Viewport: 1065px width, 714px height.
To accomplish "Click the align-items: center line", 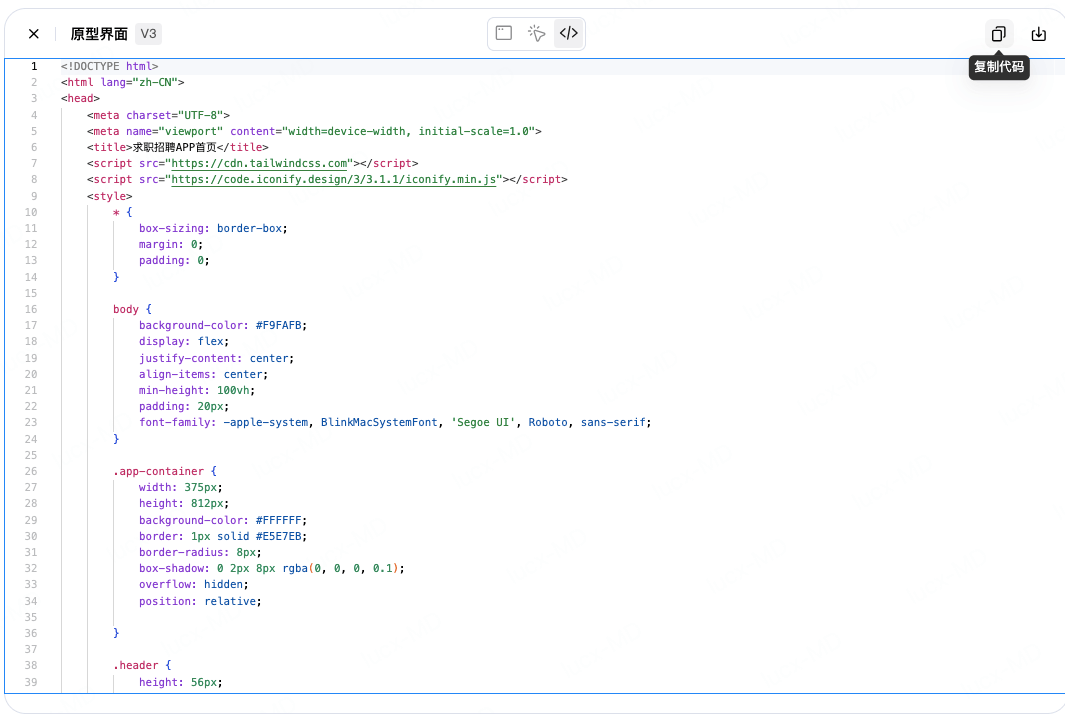I will [x=204, y=375].
